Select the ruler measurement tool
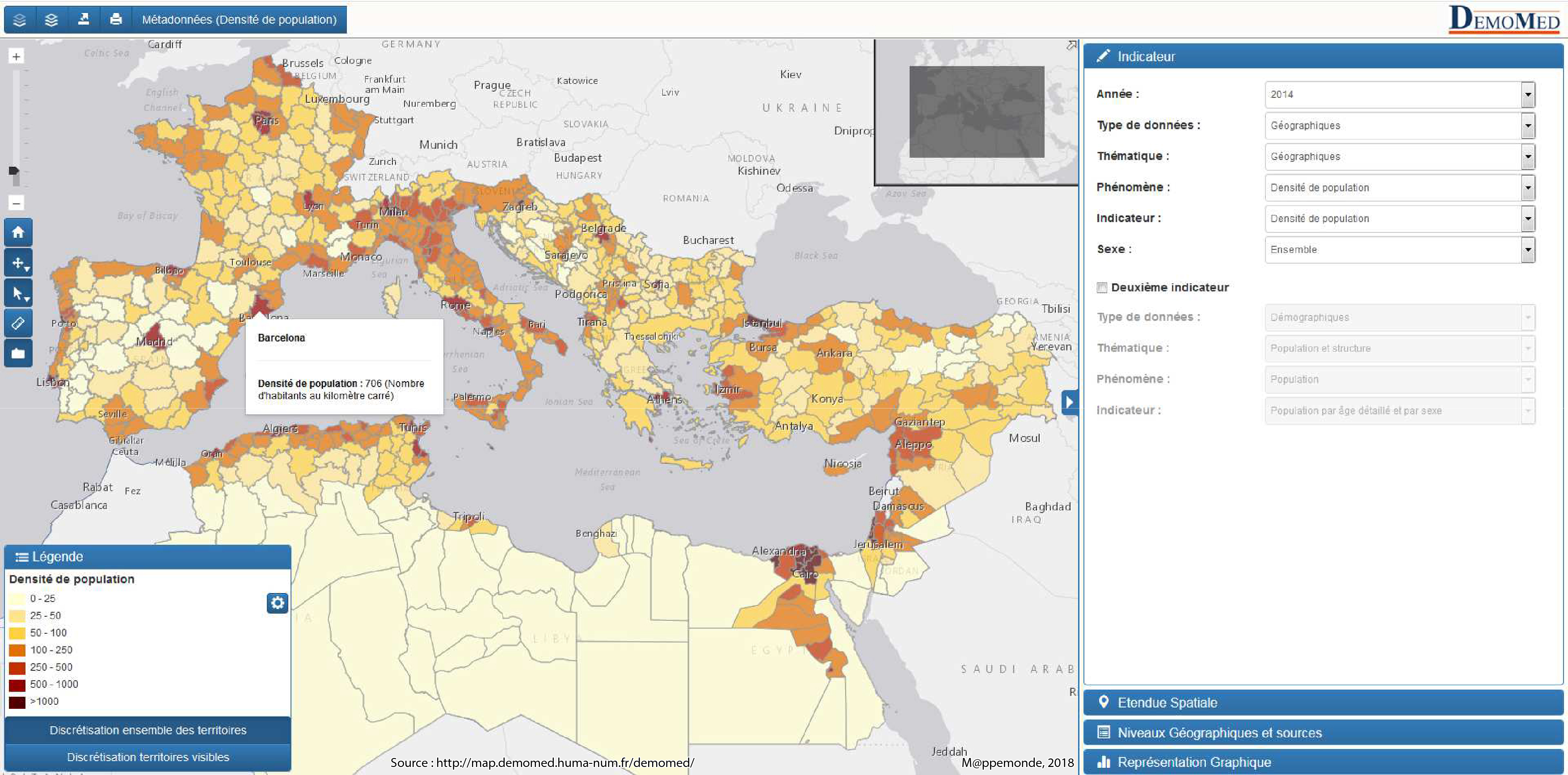The image size is (1568, 775). pyautogui.click(x=18, y=323)
